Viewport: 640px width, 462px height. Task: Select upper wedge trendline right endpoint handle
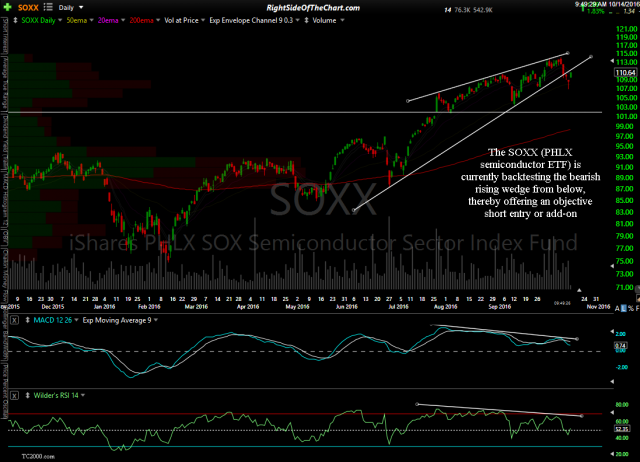tap(568, 53)
